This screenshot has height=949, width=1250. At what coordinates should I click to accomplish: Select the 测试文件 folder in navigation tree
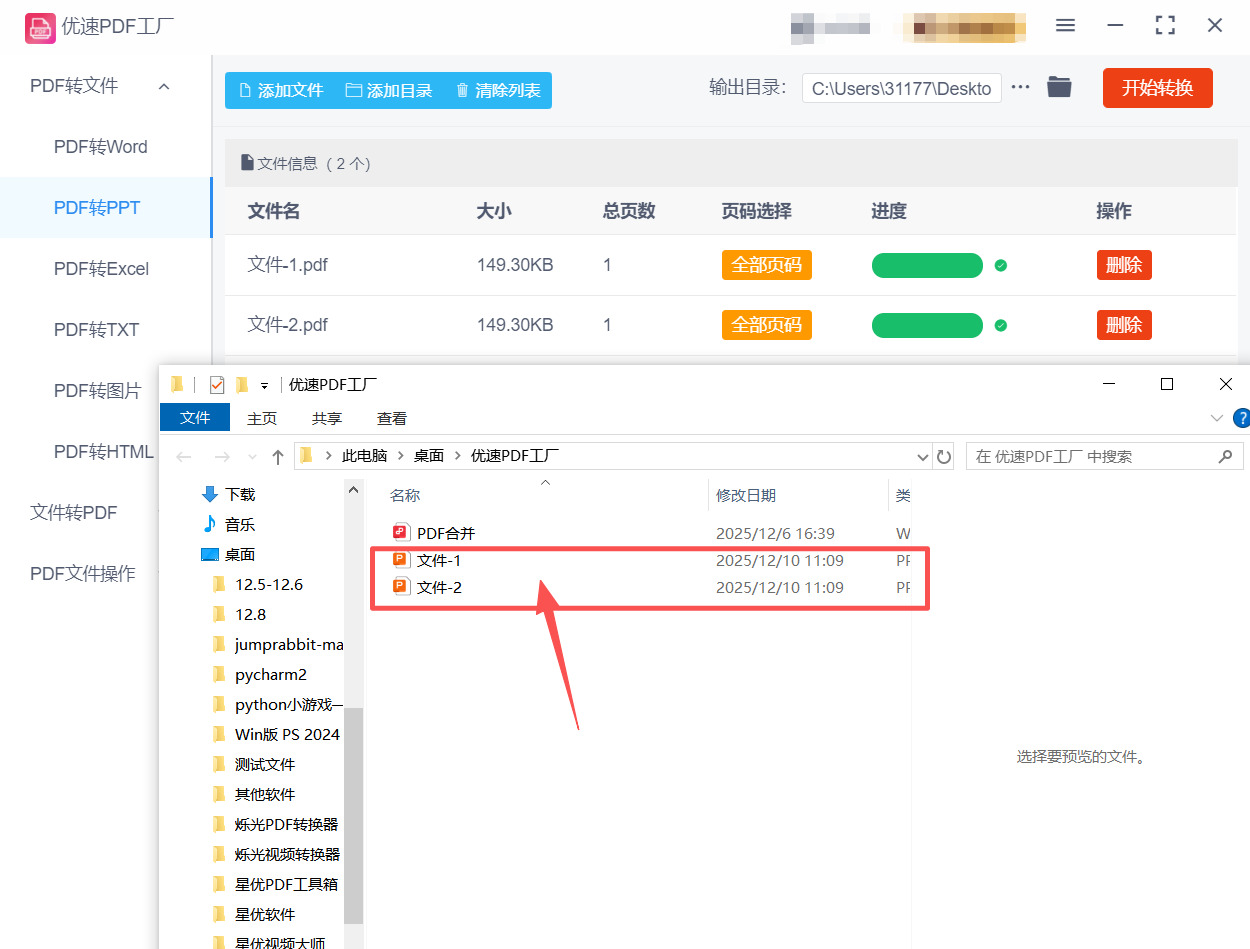click(x=265, y=764)
